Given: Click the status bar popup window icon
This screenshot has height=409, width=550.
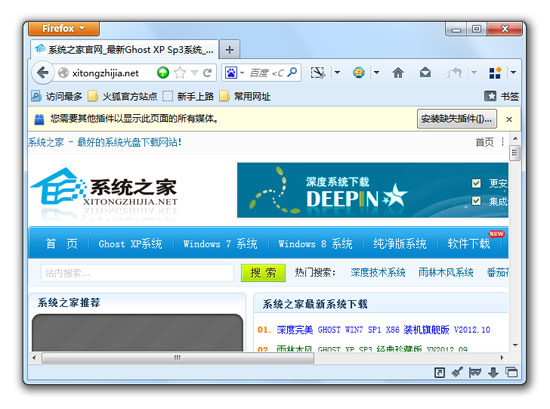Looking at the screenshot, I should tap(440, 372).
